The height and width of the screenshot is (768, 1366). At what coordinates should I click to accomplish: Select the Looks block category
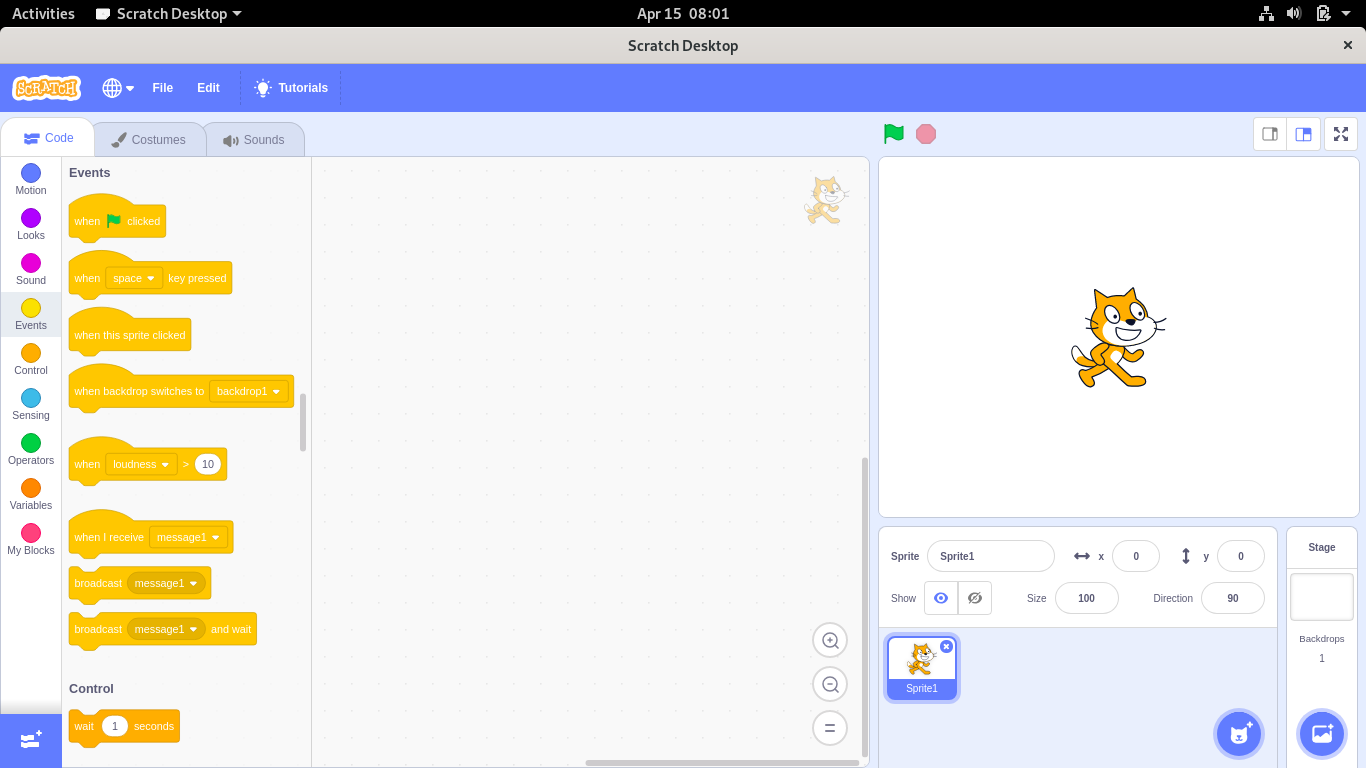pyautogui.click(x=31, y=225)
